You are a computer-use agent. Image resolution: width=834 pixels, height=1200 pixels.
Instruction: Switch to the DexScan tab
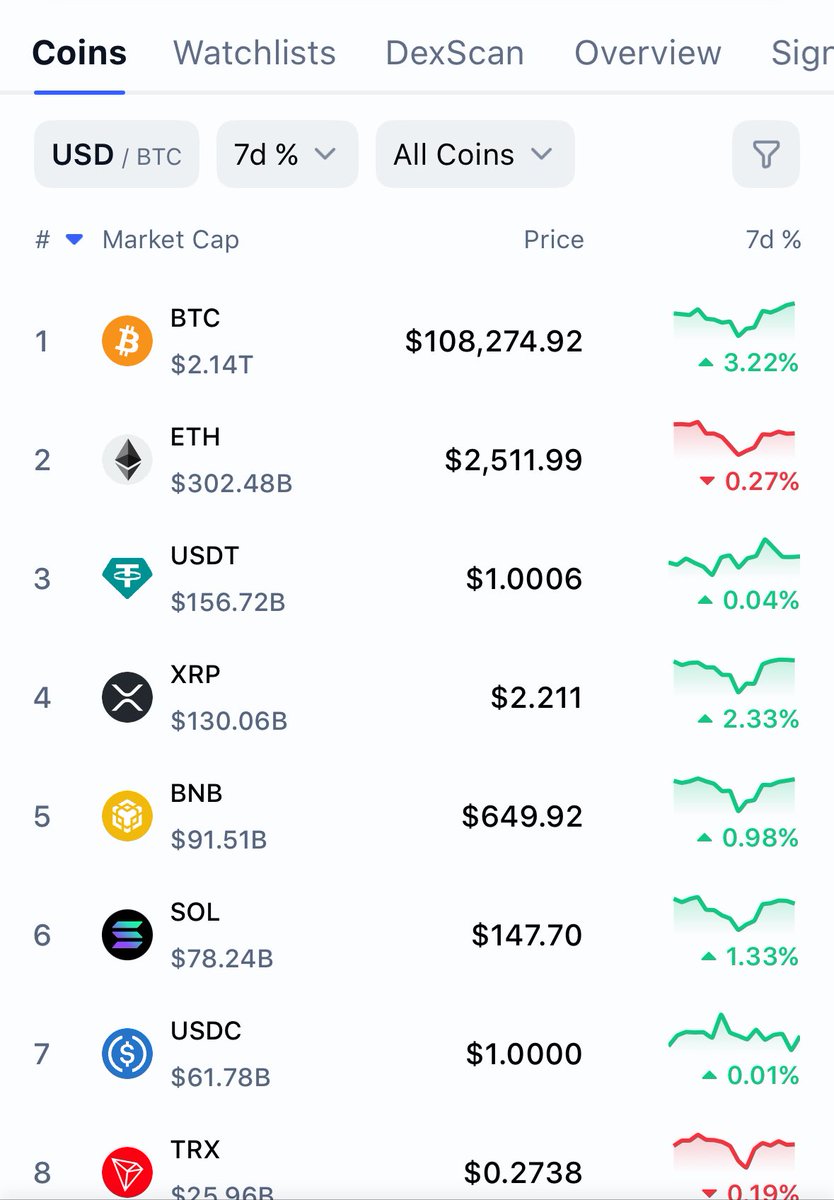(455, 52)
